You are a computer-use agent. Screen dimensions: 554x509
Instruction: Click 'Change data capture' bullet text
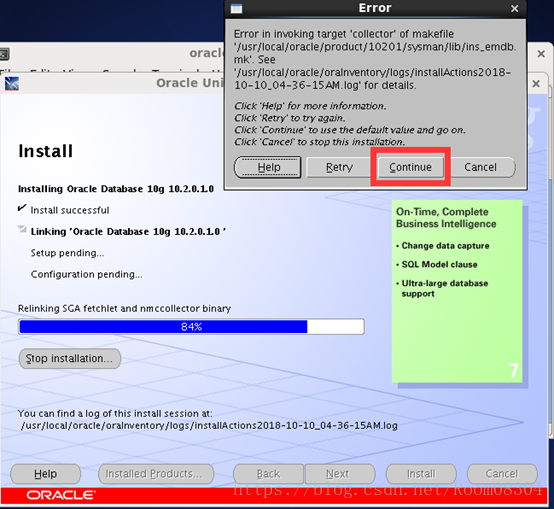point(445,246)
